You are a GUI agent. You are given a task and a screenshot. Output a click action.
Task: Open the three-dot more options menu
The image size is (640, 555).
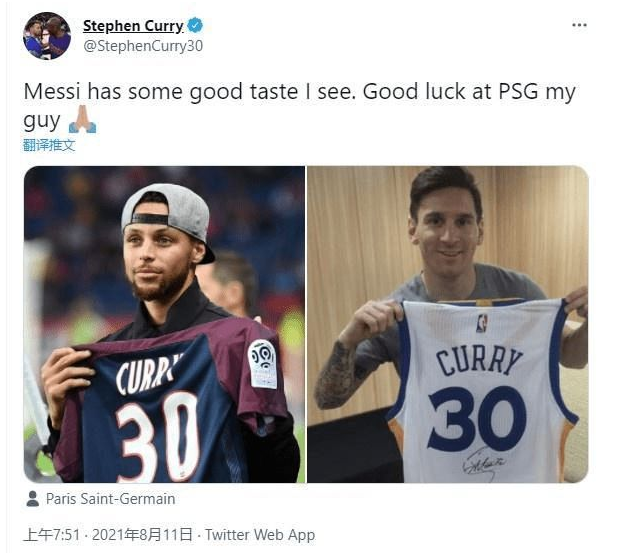579,25
